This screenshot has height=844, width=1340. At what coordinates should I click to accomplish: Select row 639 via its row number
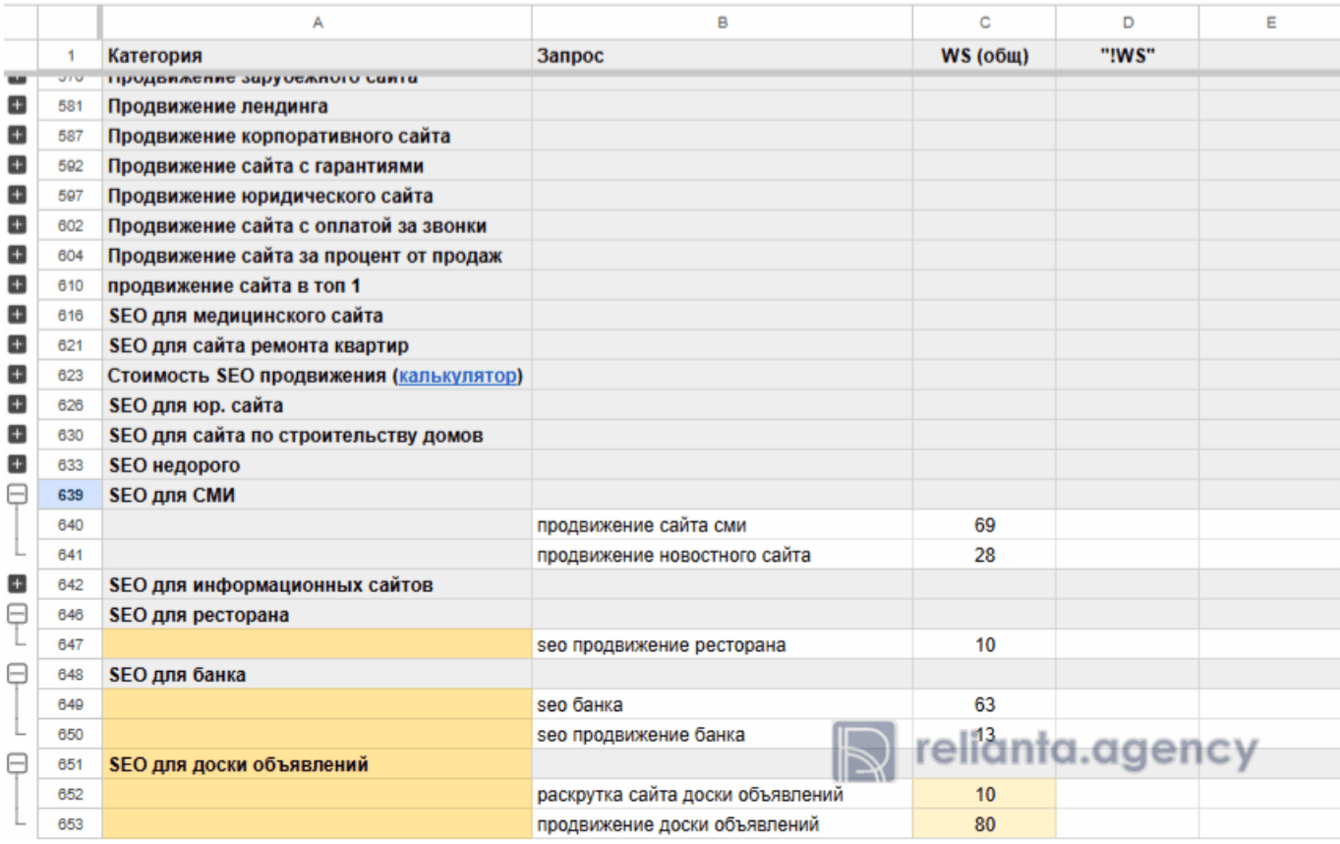[70, 495]
